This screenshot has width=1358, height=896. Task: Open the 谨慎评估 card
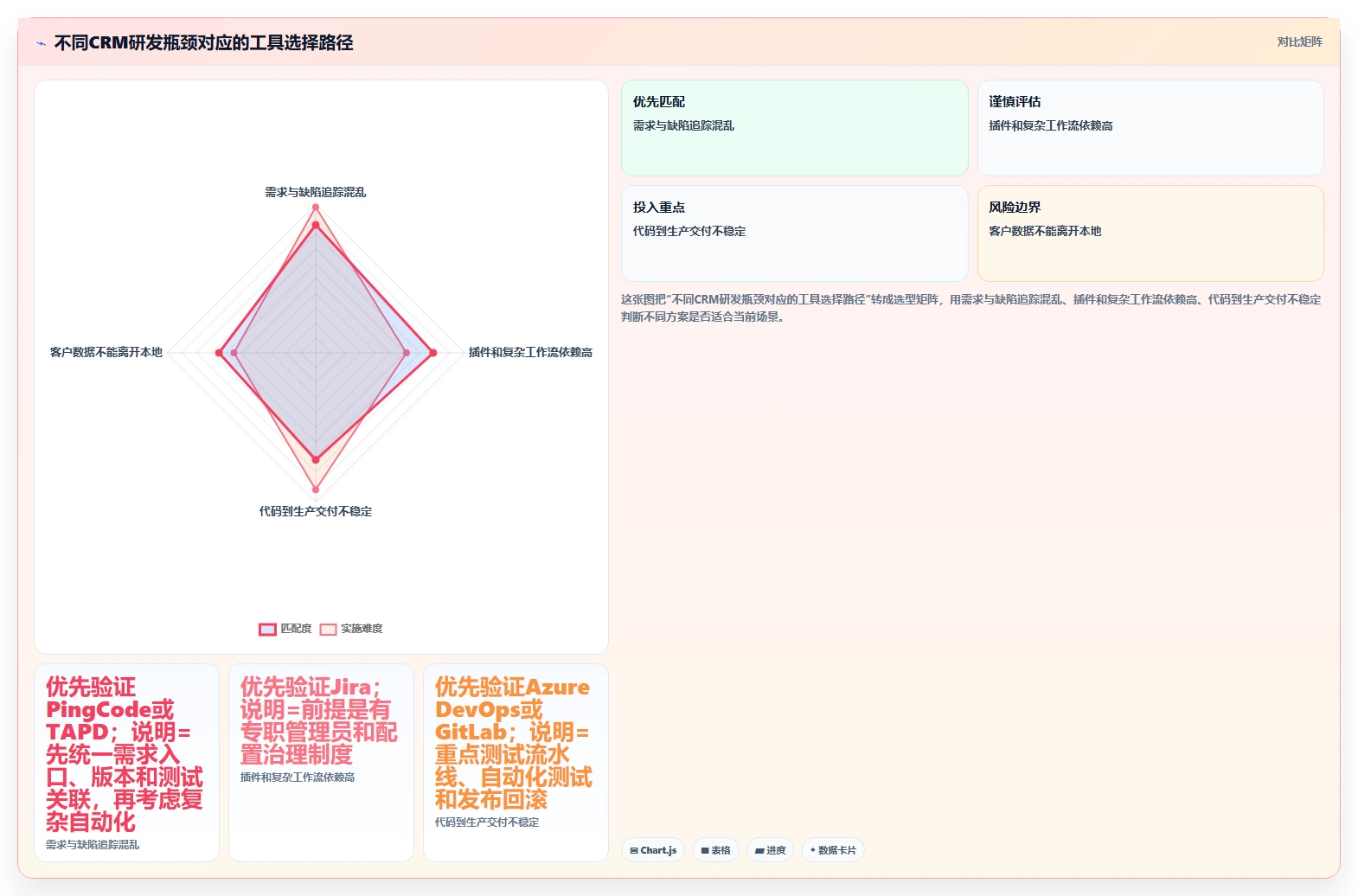(x=1150, y=128)
